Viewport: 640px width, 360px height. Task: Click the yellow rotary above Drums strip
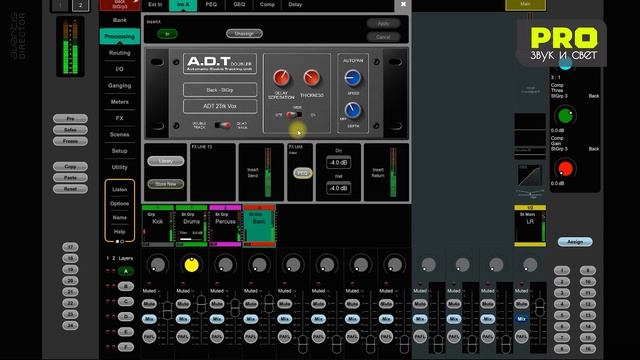191,265
